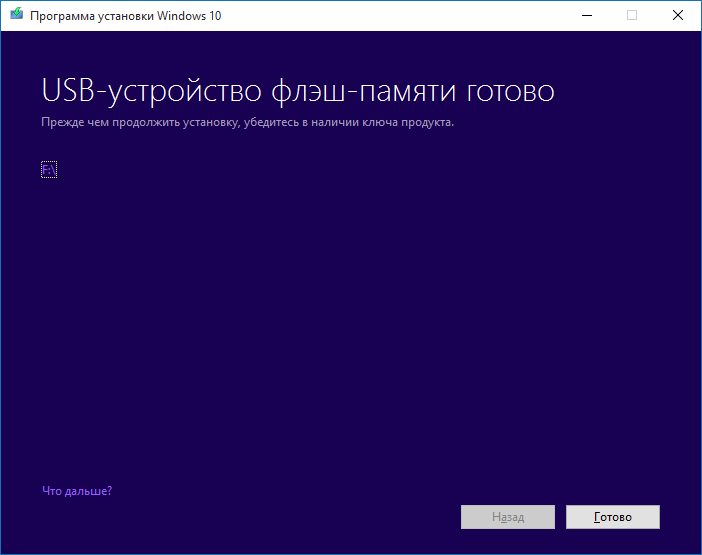Screen dimensions: 702x555
Task: Select the title bar of the installer
Action: click(400, 15)
